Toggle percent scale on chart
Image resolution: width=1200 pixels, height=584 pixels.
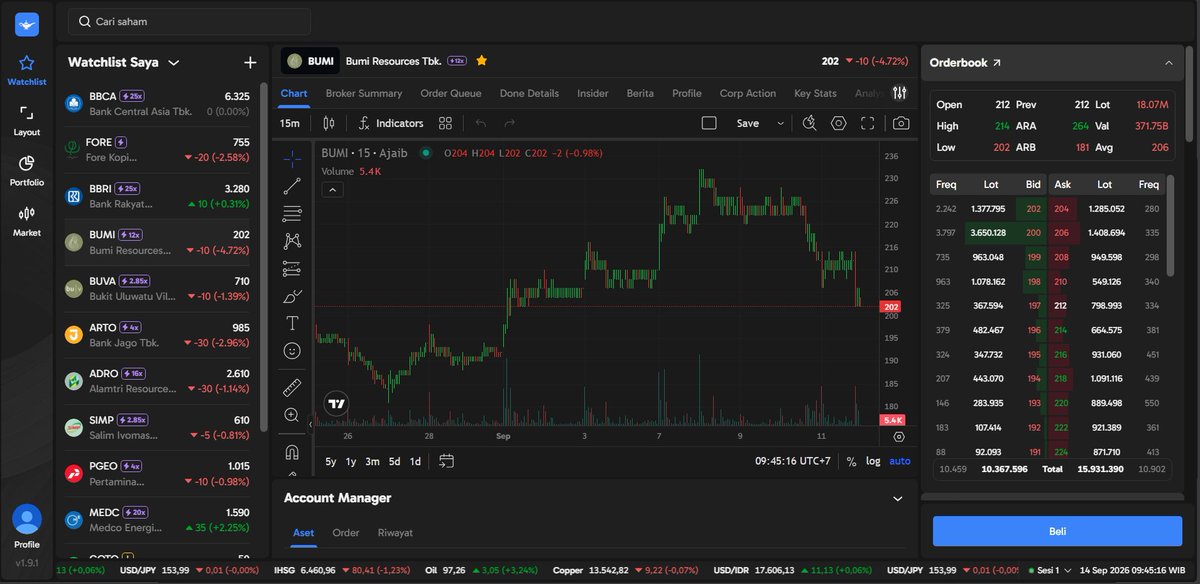coord(851,461)
